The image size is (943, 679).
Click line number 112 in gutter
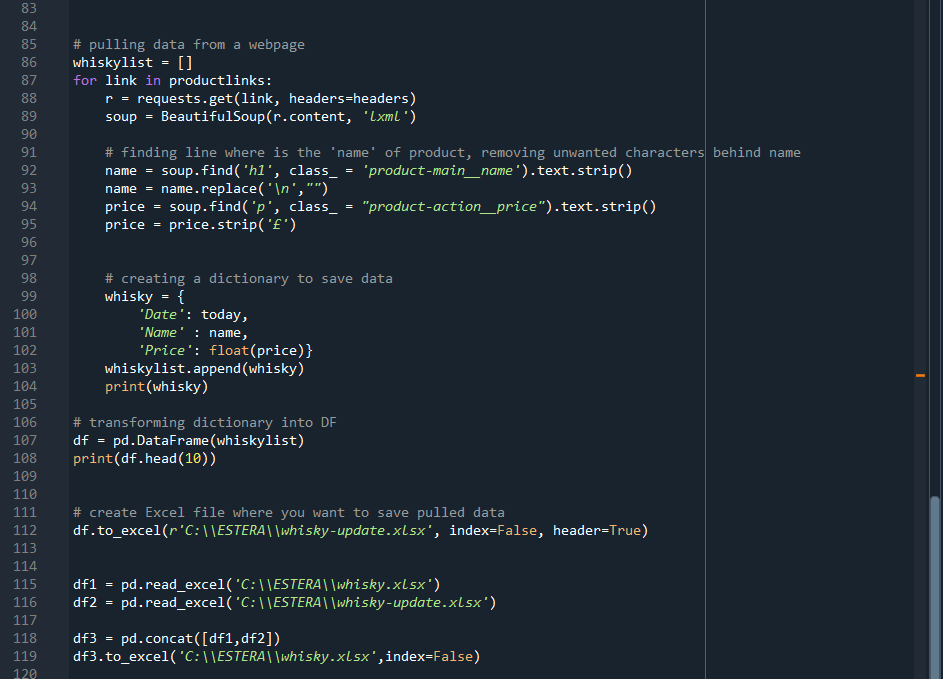(x=25, y=530)
